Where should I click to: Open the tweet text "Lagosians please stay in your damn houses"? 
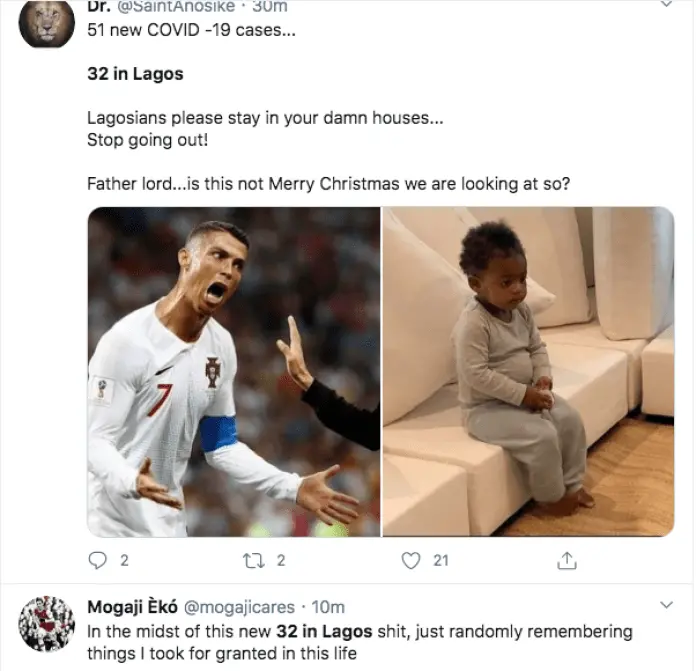265,118
